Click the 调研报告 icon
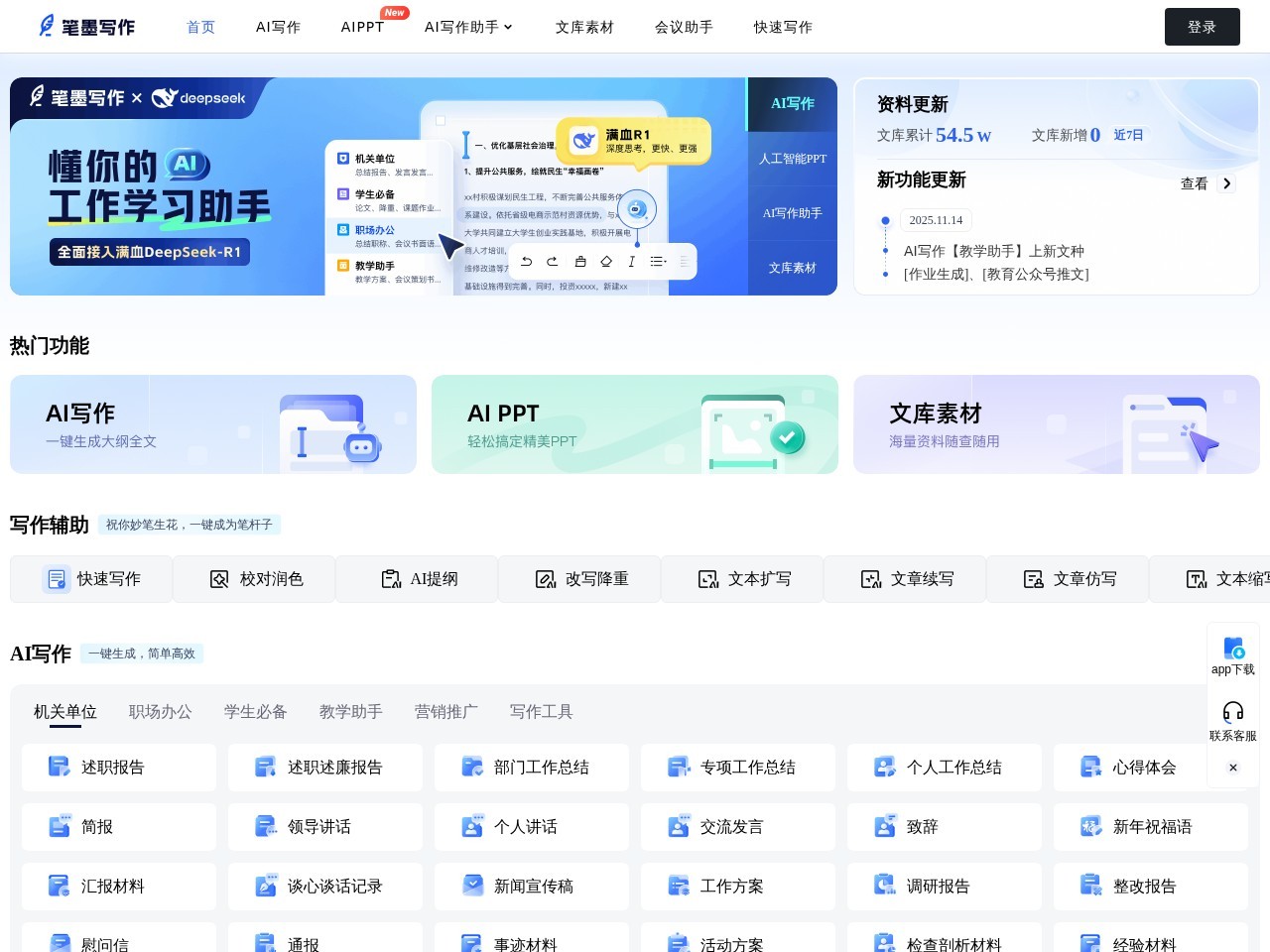This screenshot has height=952, width=1270. [x=885, y=886]
